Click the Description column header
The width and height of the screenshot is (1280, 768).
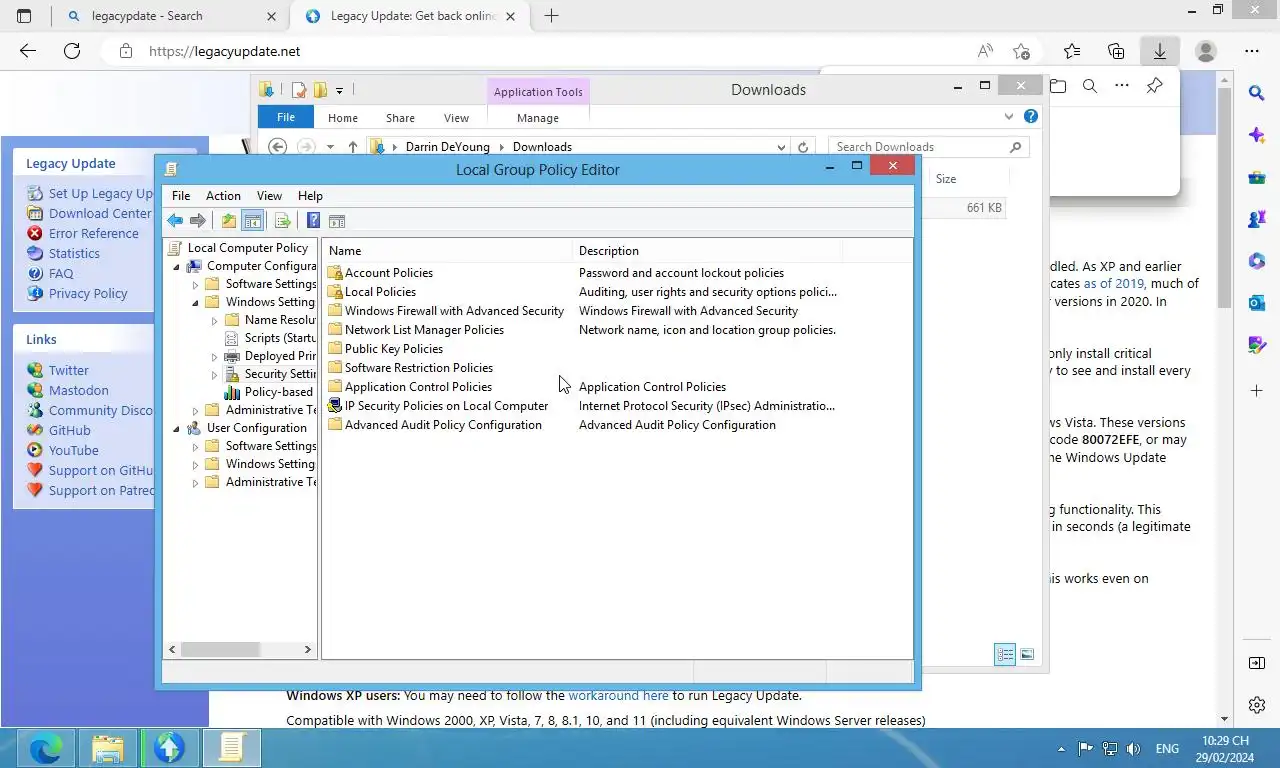click(x=707, y=251)
